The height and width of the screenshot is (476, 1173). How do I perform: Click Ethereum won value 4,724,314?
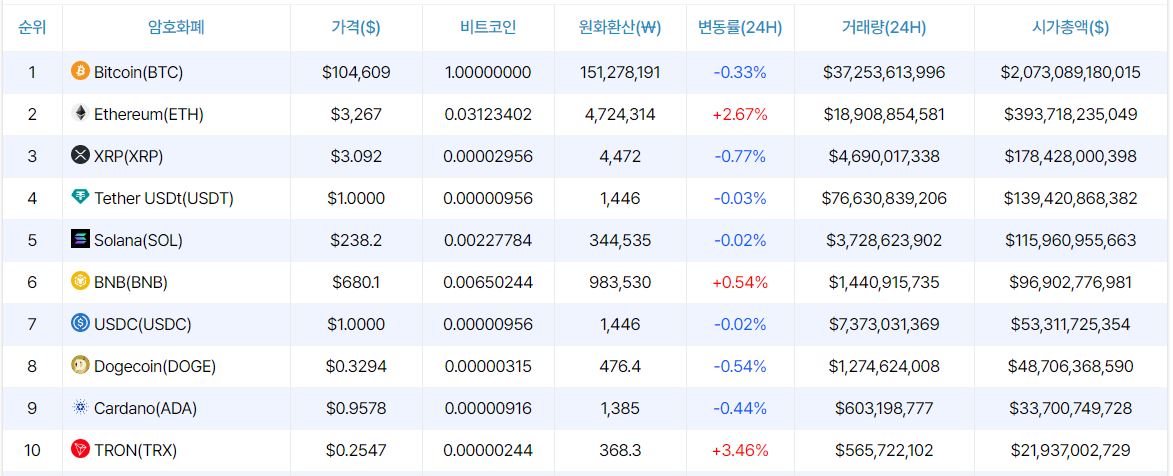[620, 115]
